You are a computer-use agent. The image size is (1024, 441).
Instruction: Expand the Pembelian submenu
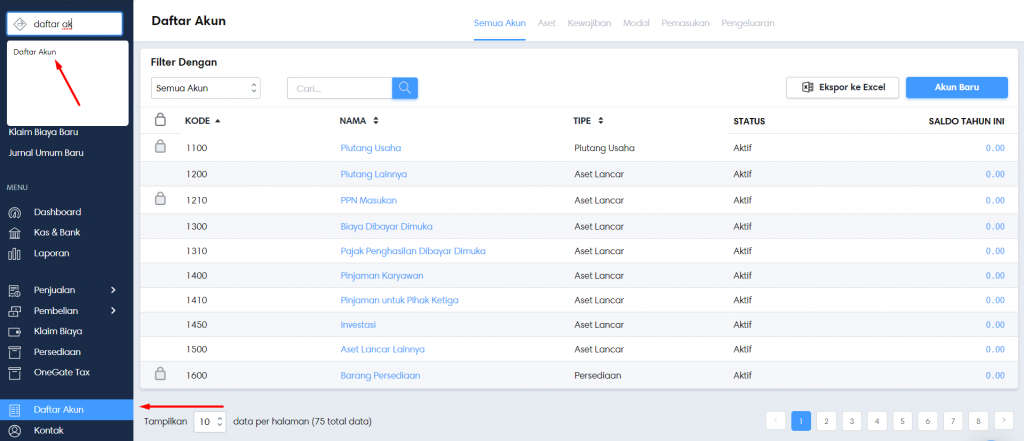[x=113, y=311]
